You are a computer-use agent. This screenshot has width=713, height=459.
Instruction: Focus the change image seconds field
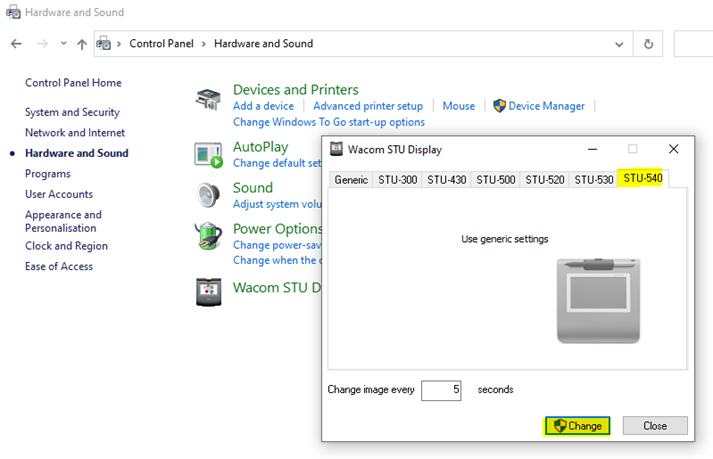pyautogui.click(x=441, y=390)
